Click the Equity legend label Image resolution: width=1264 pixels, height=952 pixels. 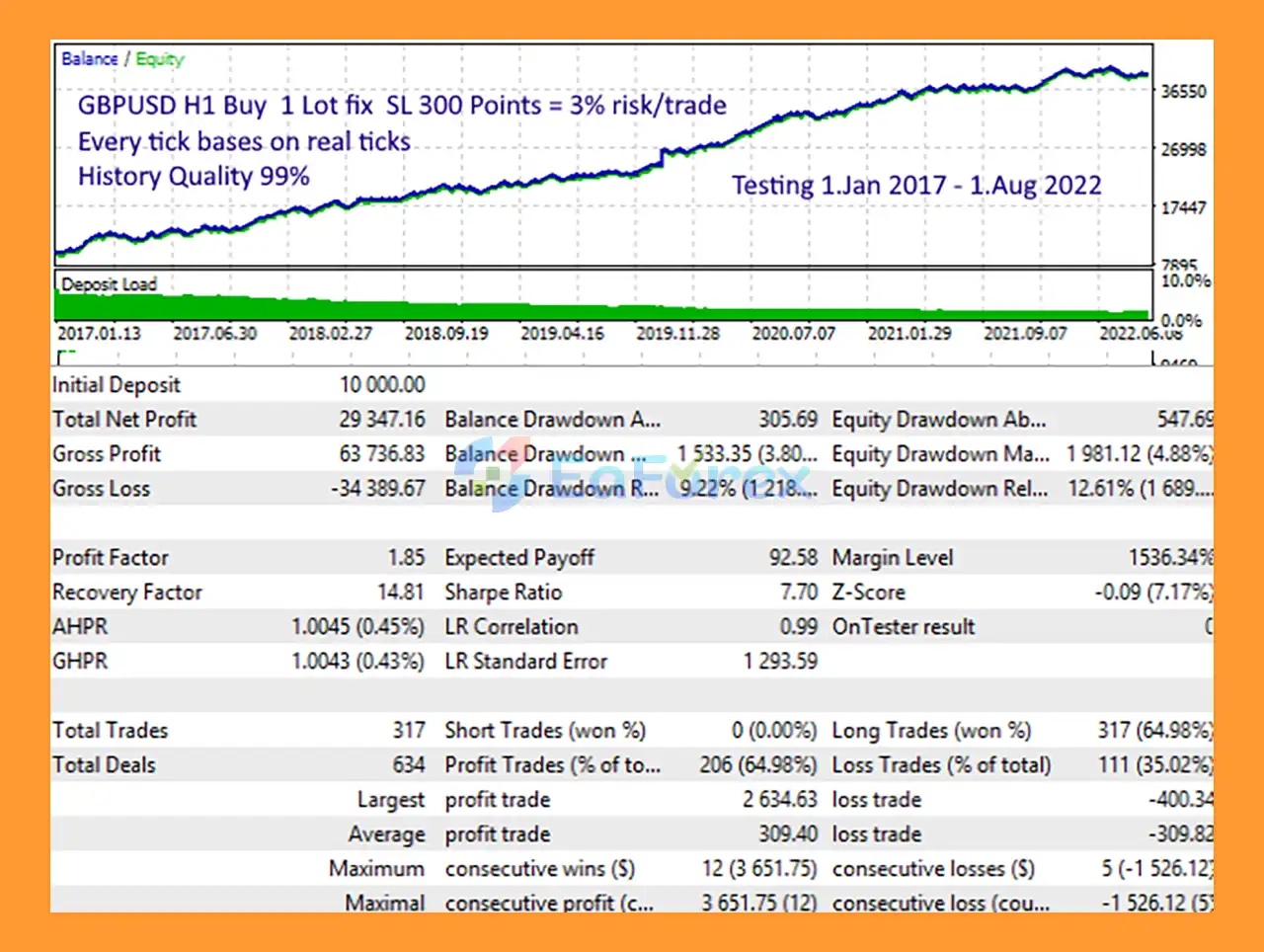160,59
